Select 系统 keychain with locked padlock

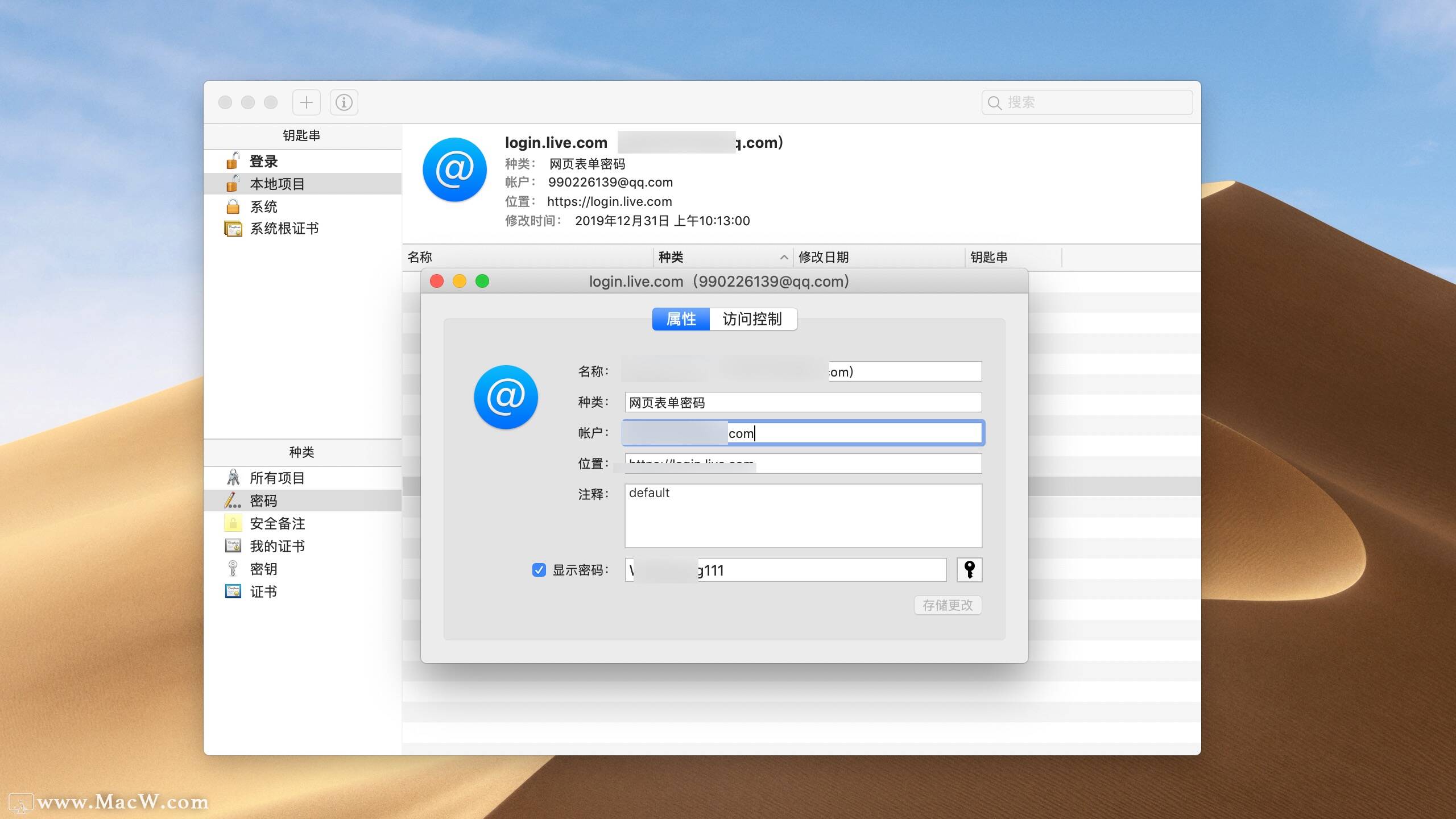coord(263,206)
